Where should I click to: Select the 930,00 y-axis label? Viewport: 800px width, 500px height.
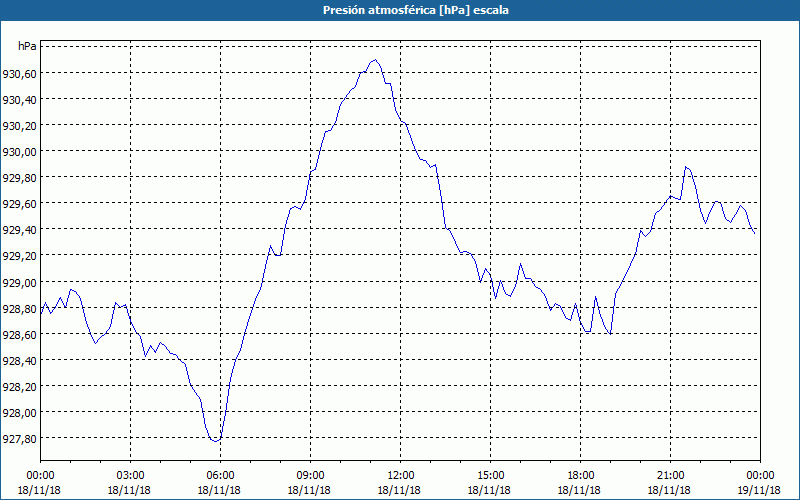click(19, 152)
